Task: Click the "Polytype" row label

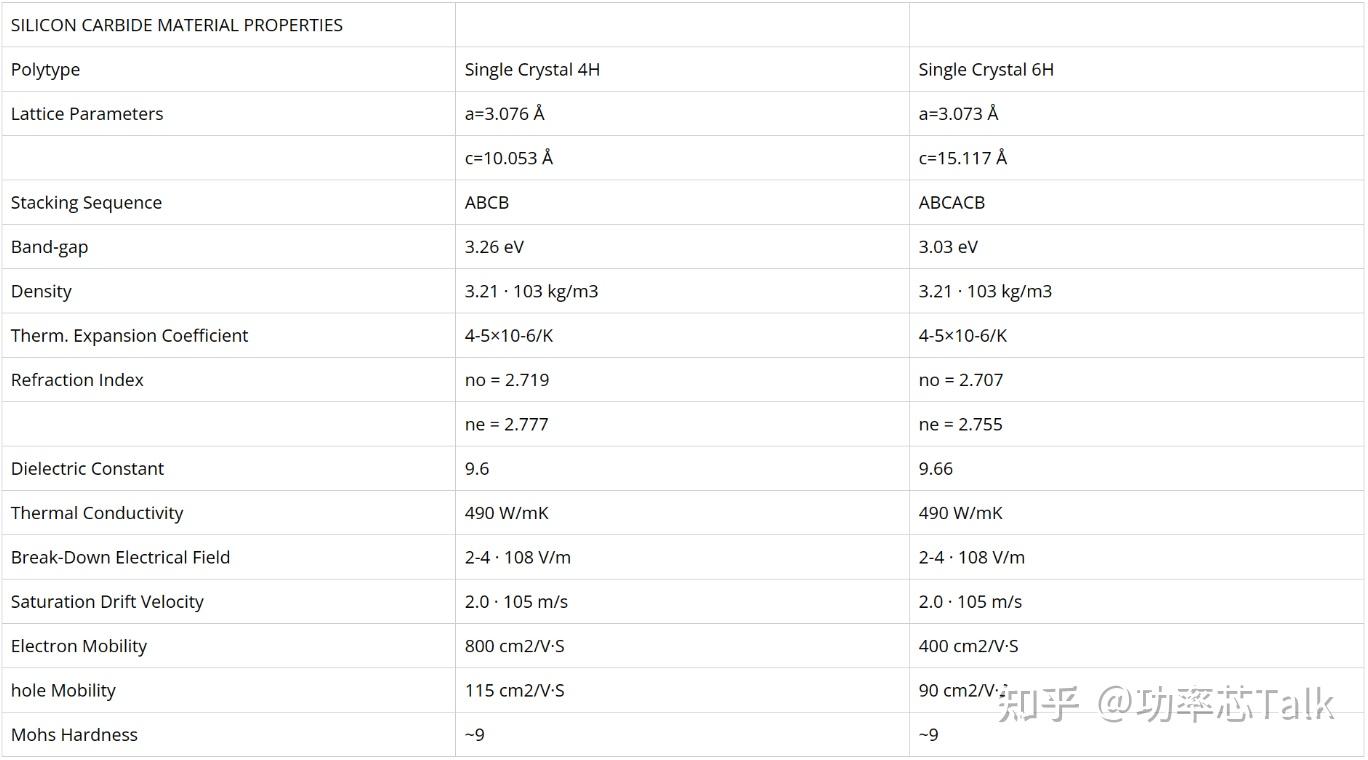Action: pos(45,69)
